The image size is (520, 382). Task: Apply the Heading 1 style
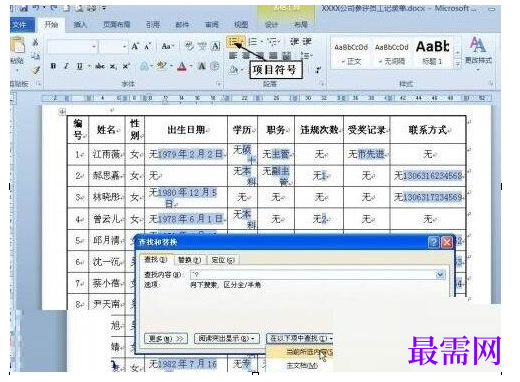[x=432, y=53]
